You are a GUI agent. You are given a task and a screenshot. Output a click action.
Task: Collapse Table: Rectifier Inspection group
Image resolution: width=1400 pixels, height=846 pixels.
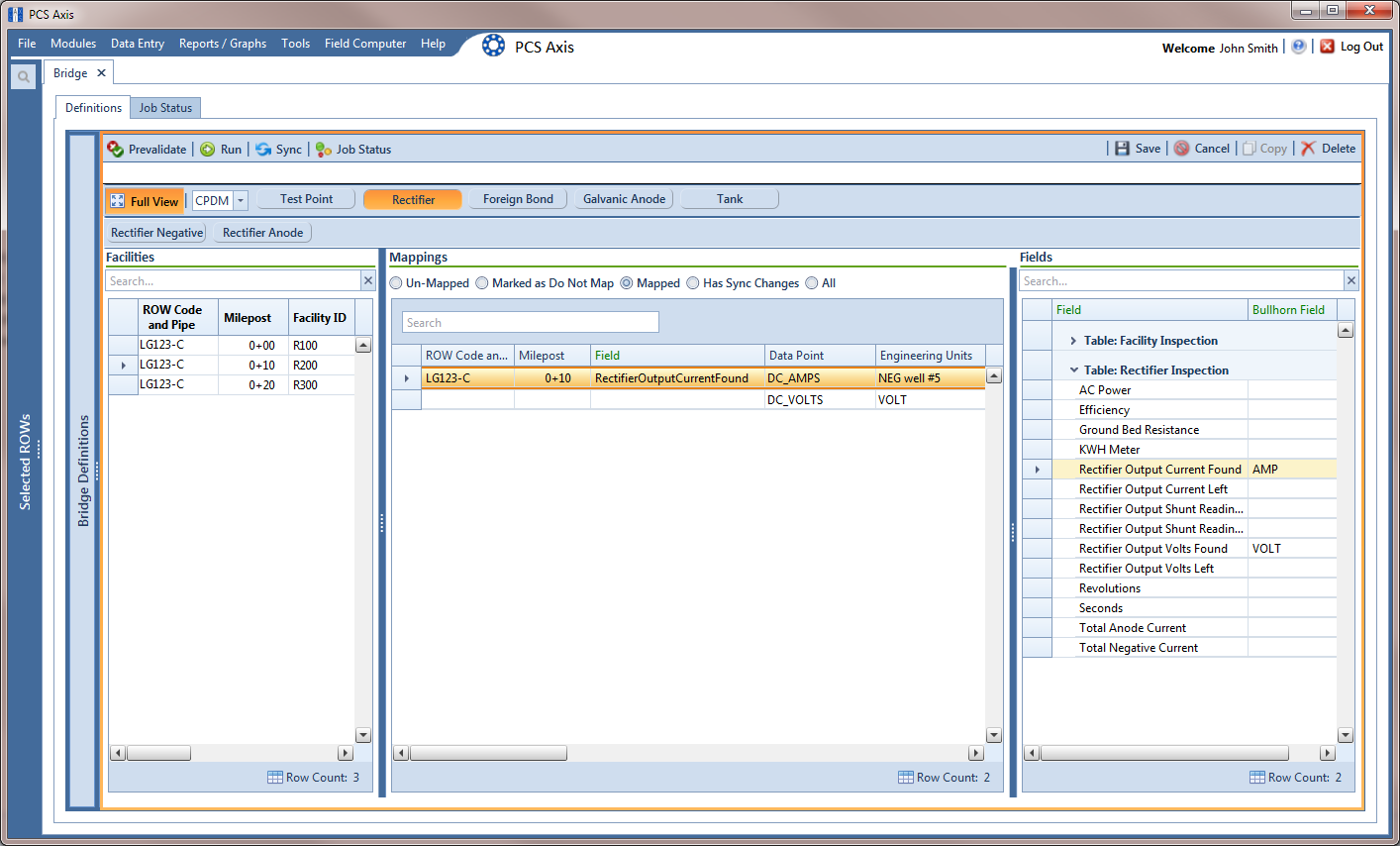click(1073, 370)
